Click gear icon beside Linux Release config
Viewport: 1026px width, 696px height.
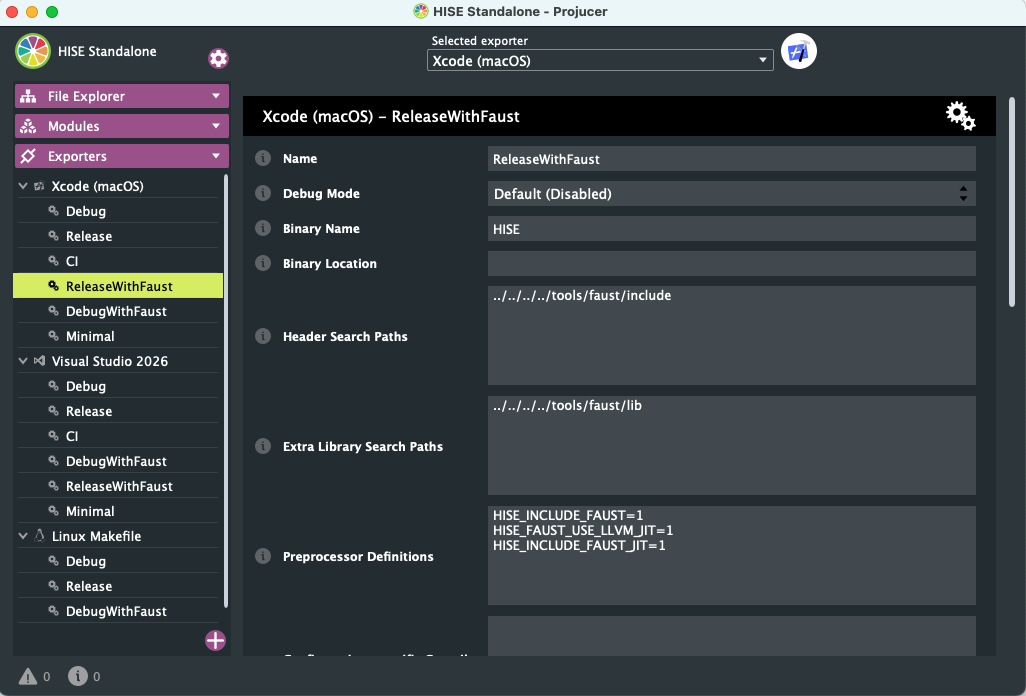coord(54,585)
